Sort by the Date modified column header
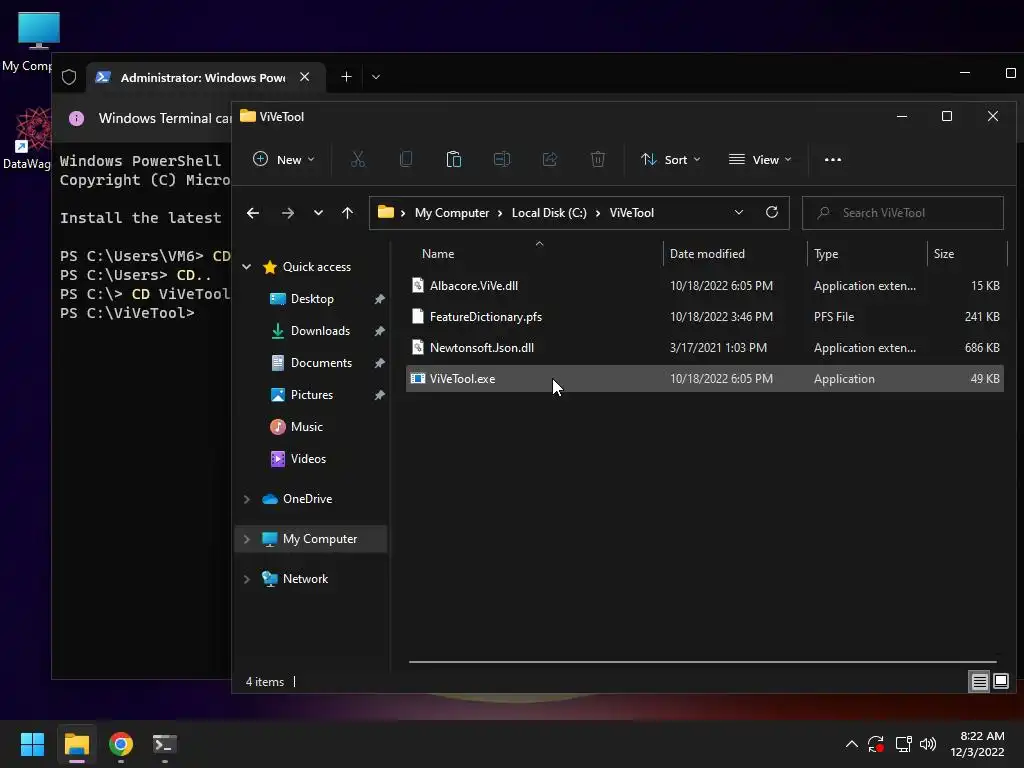The width and height of the screenshot is (1024, 768). tap(735, 254)
